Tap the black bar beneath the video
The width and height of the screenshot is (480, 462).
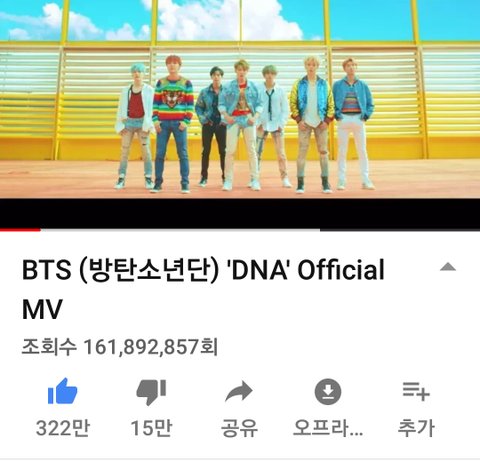point(240,213)
